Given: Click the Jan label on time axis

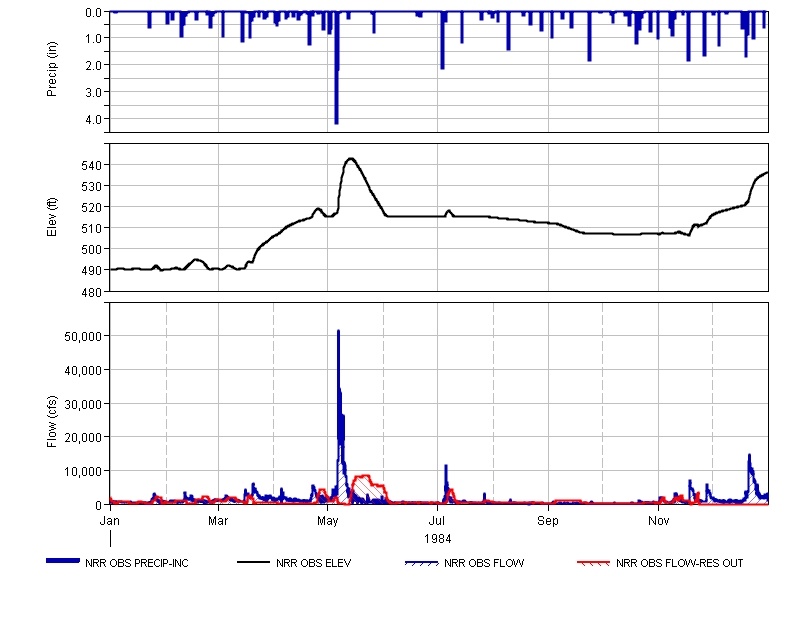Looking at the screenshot, I should pyautogui.click(x=110, y=521).
